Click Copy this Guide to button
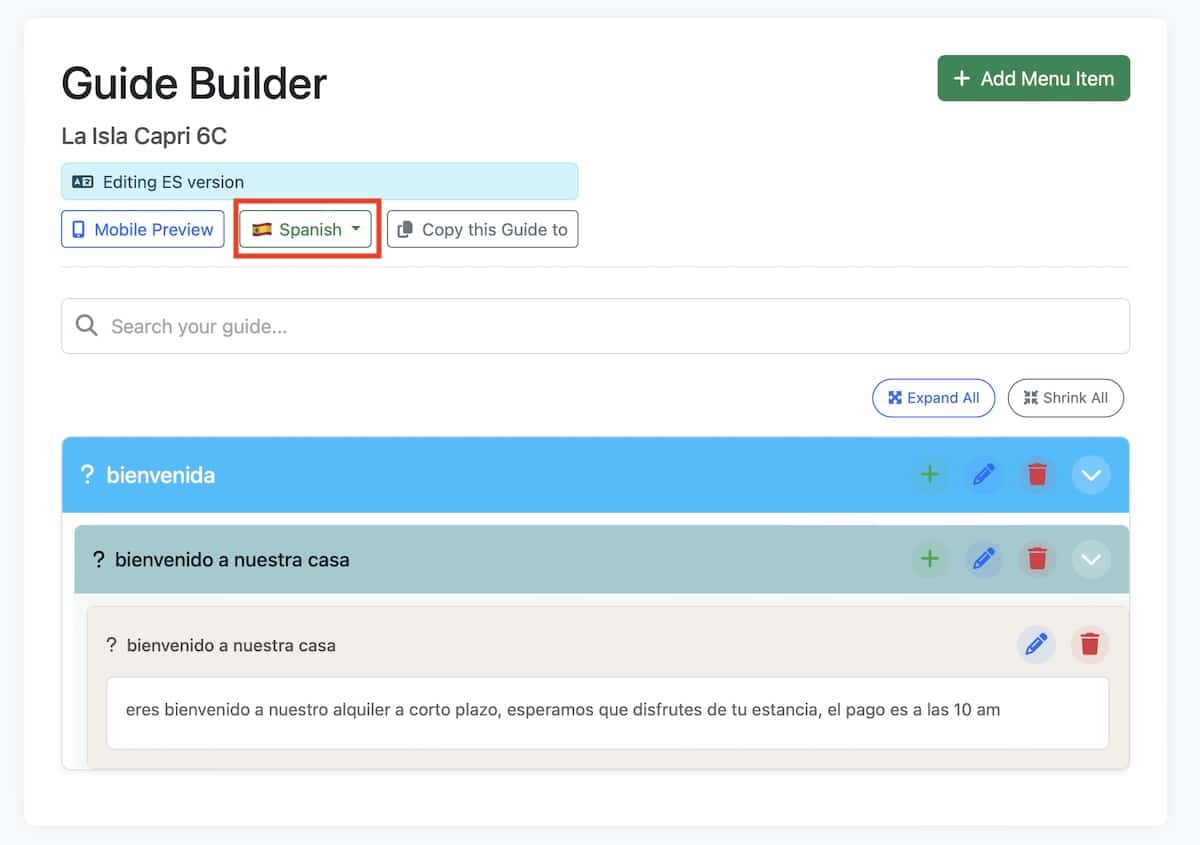The image size is (1200, 845). [482, 229]
